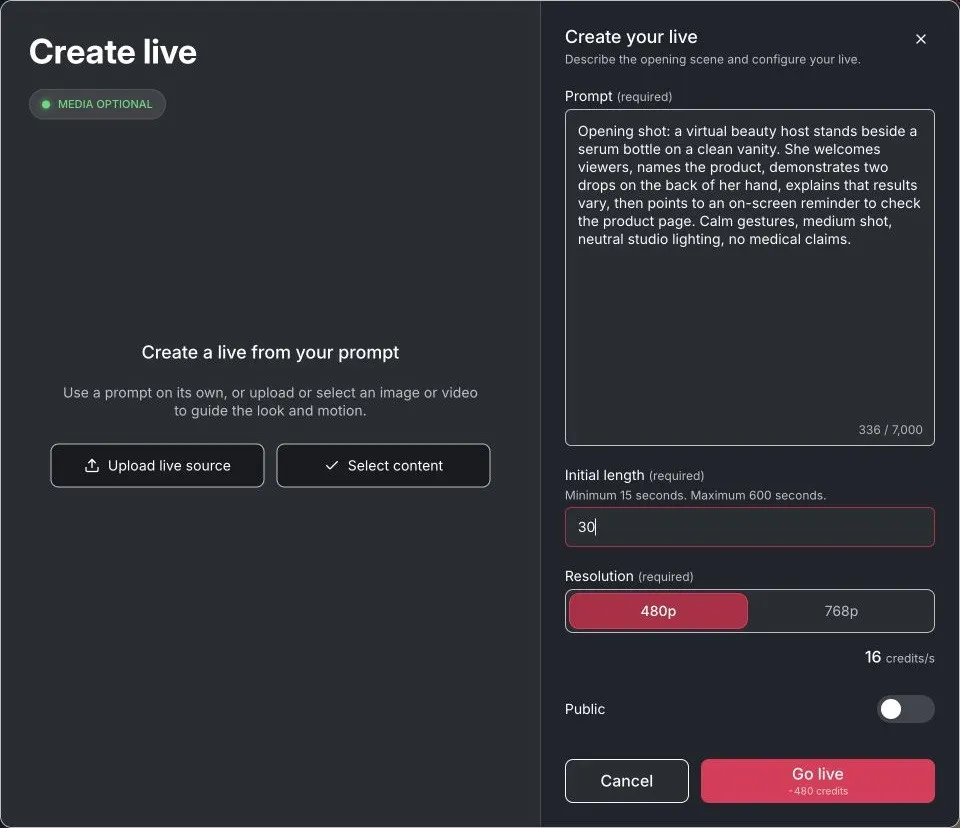
Task: Click the Initial length (required) label
Action: click(x=634, y=475)
